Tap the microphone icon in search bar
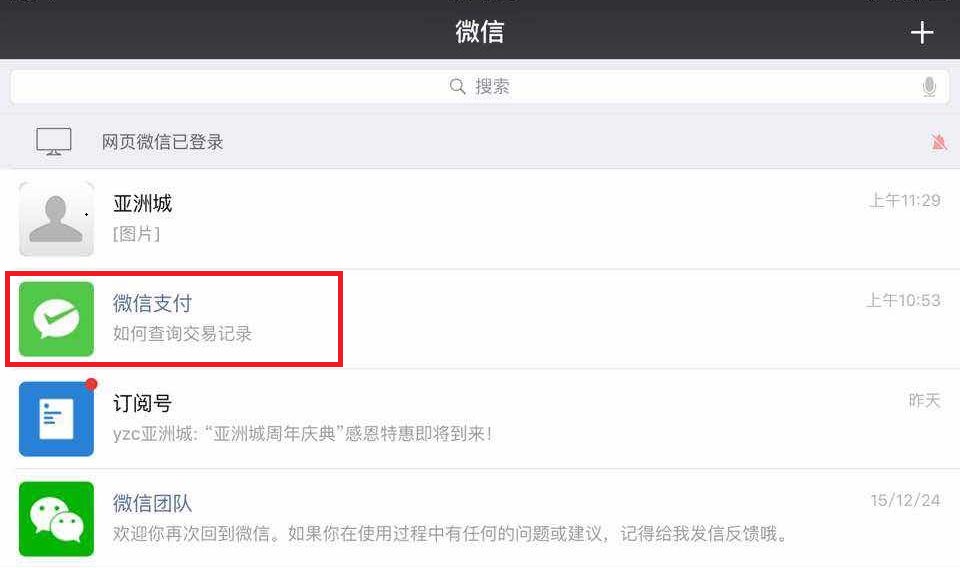The height and width of the screenshot is (568, 960). [x=929, y=87]
